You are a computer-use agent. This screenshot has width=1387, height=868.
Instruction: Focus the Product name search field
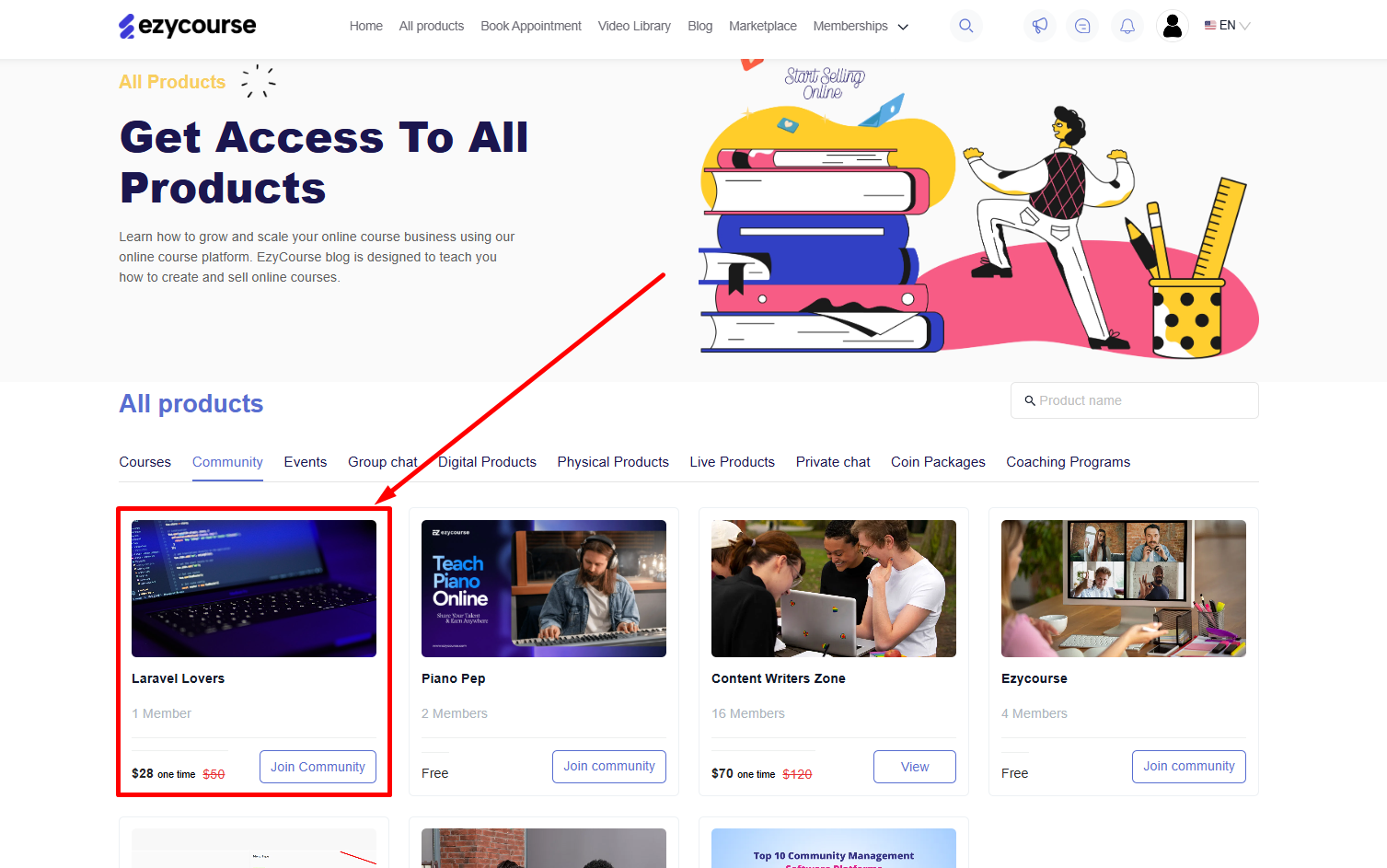coord(1134,400)
